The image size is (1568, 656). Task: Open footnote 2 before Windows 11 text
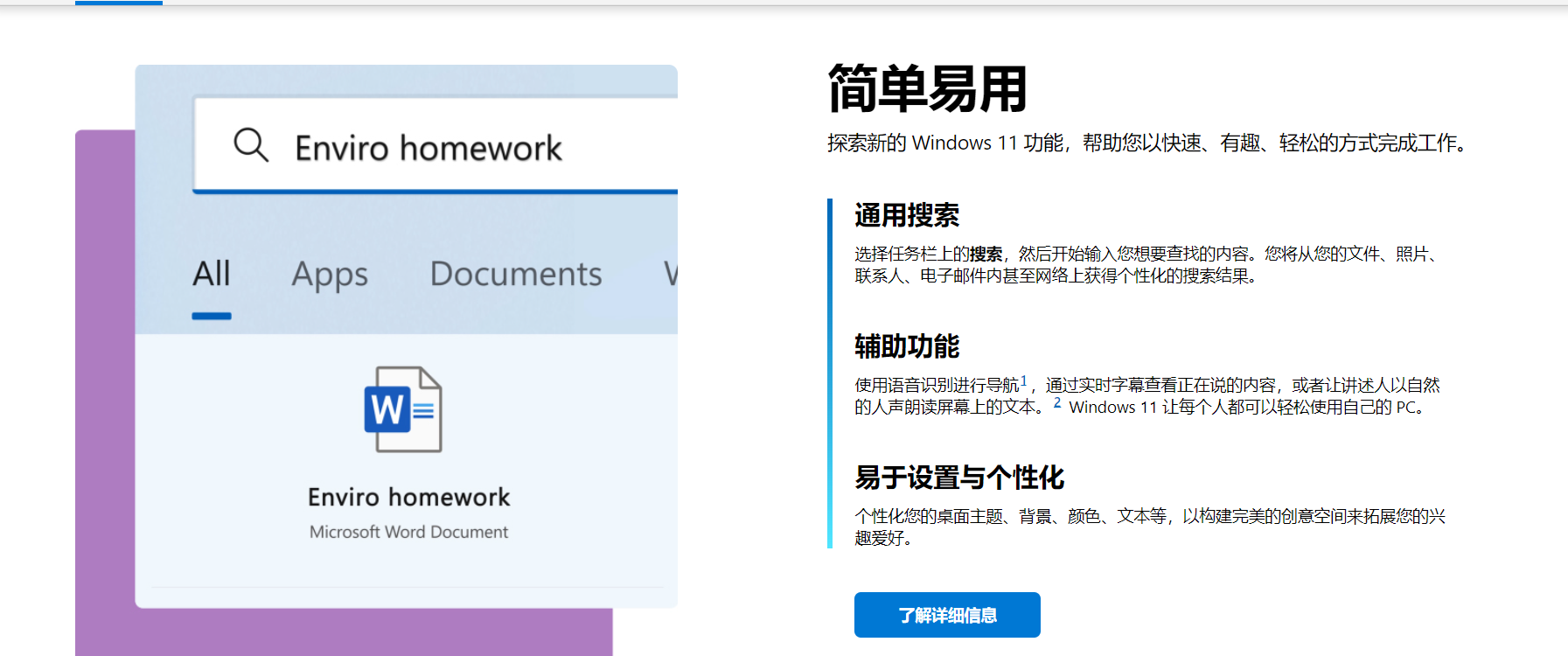click(x=1057, y=402)
